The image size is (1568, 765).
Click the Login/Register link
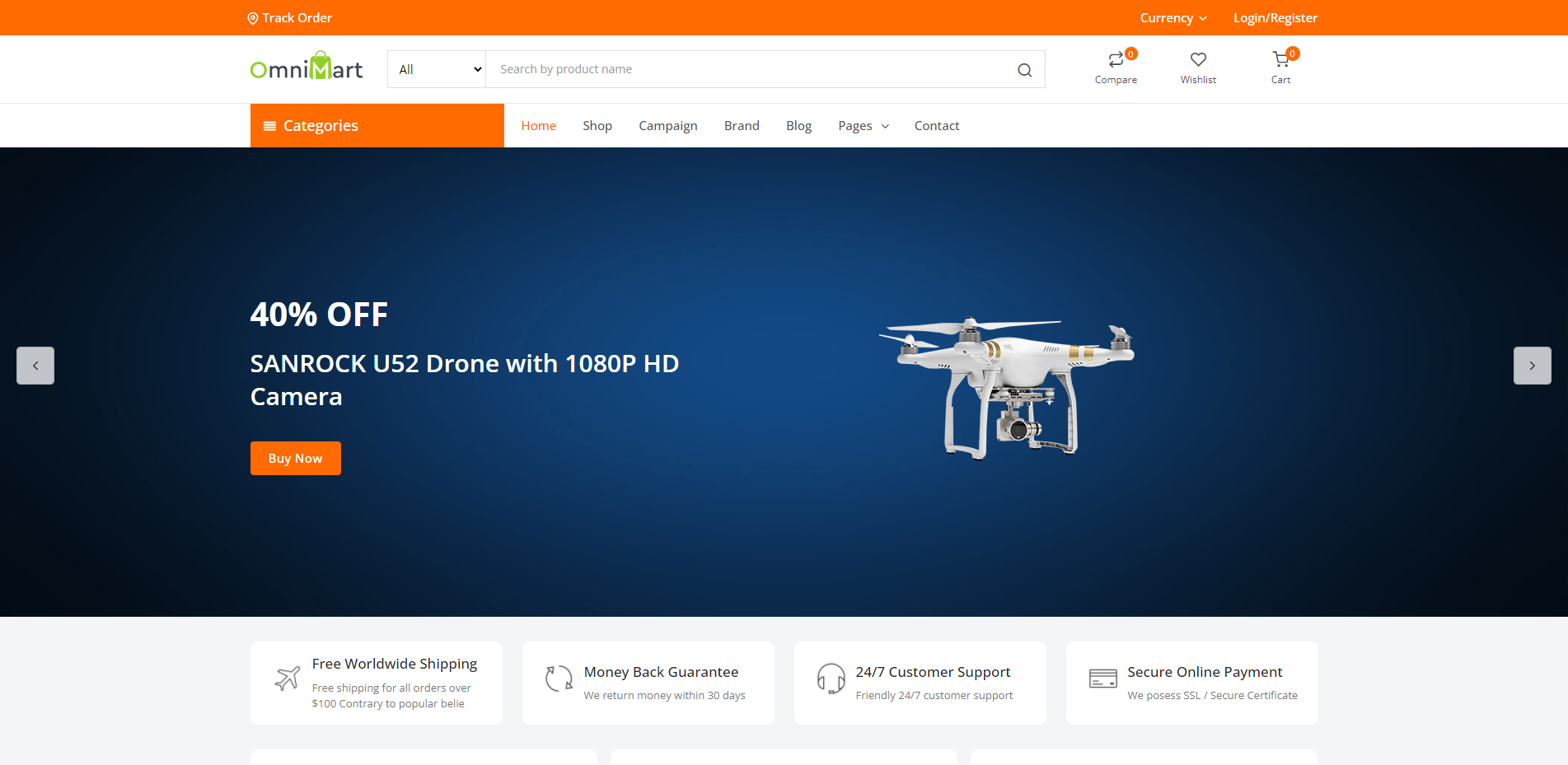pos(1275,18)
